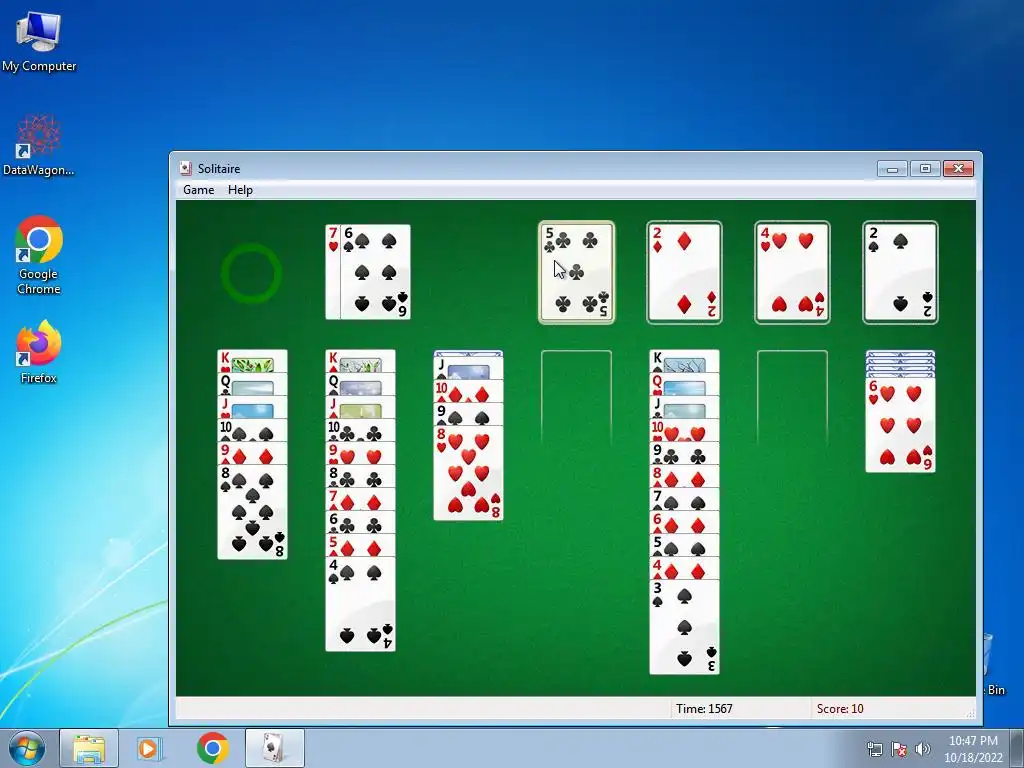Select the 6 of clubs card
The height and width of the screenshot is (768, 1024).
[x=360, y=522]
